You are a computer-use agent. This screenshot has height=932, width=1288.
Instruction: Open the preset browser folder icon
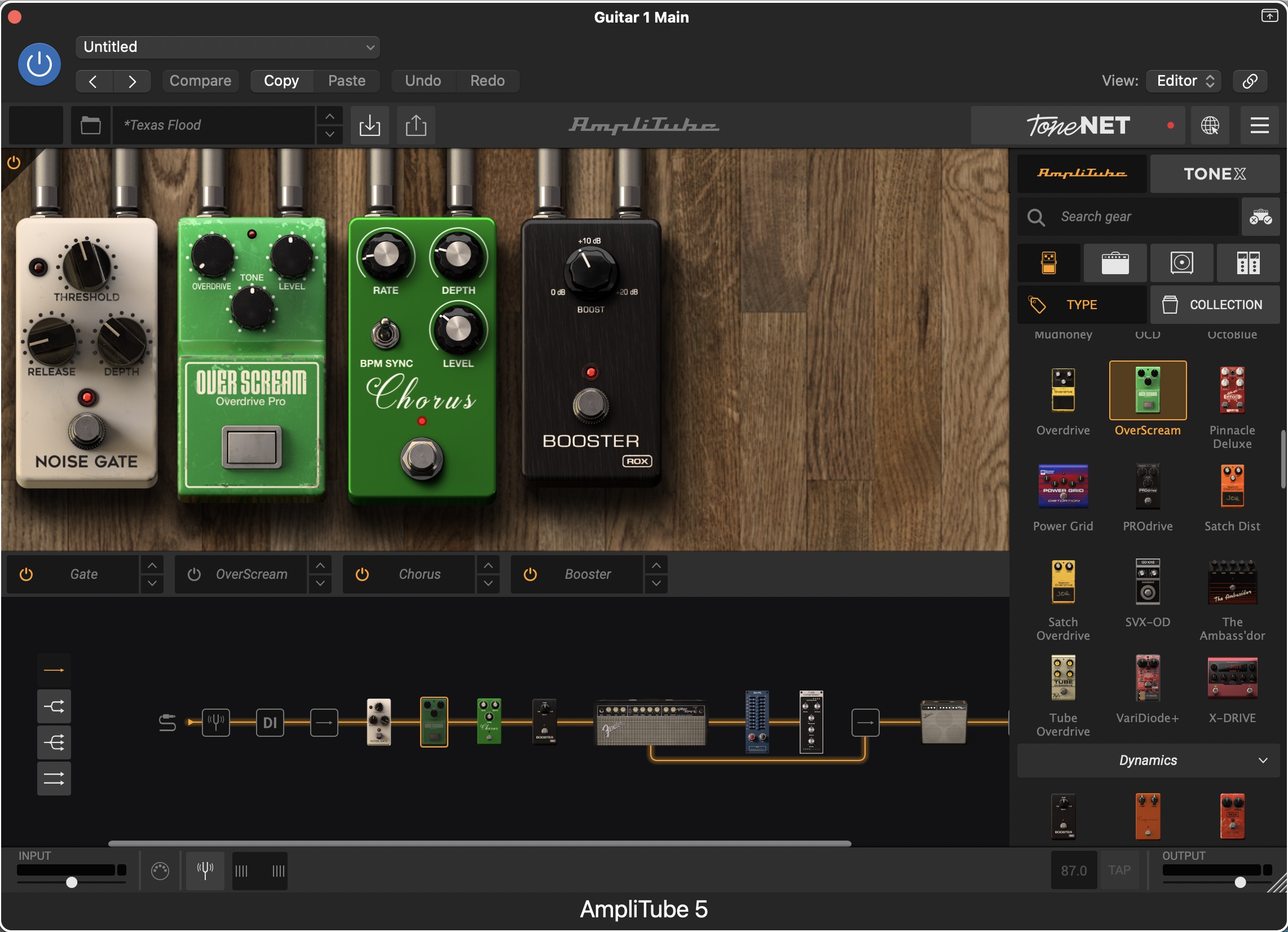(x=90, y=125)
